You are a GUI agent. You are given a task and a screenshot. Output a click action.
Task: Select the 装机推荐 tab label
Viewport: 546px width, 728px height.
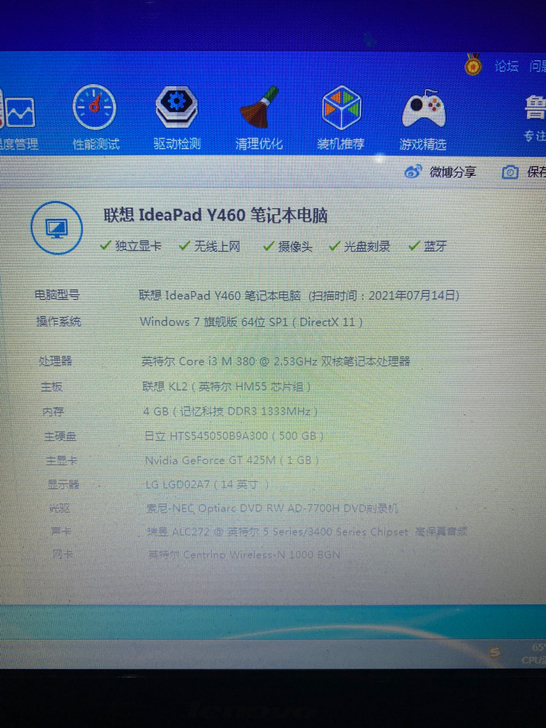click(x=340, y=144)
